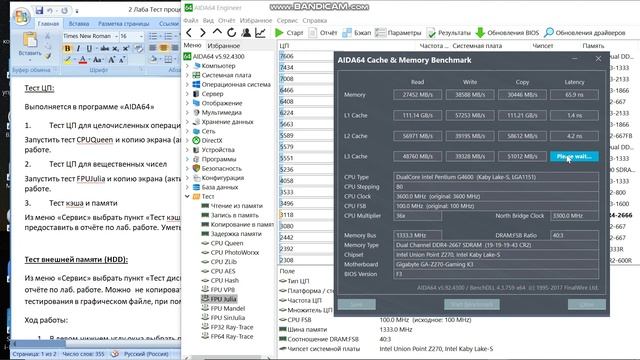
Task: Click the language indicator Русский (Россия)
Action: click(146, 354)
